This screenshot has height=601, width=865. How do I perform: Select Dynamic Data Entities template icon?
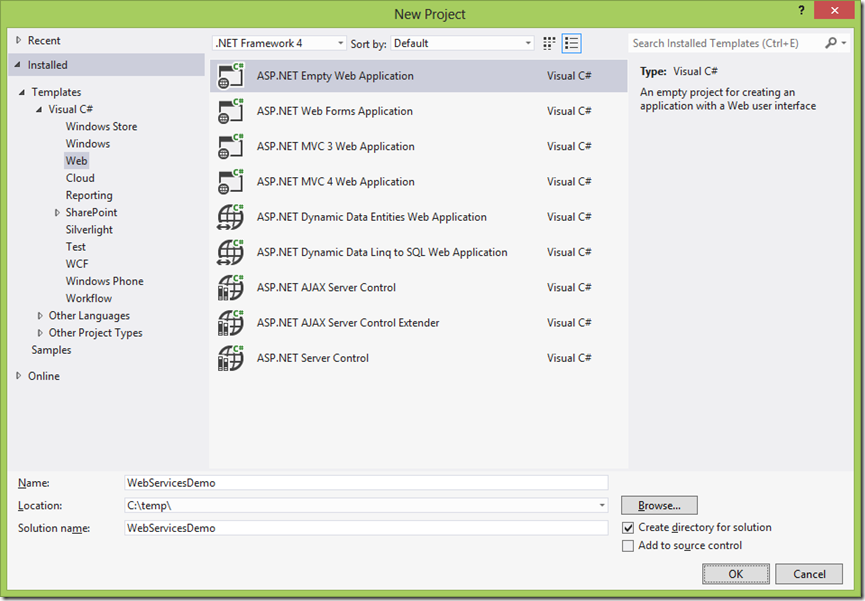(x=230, y=217)
